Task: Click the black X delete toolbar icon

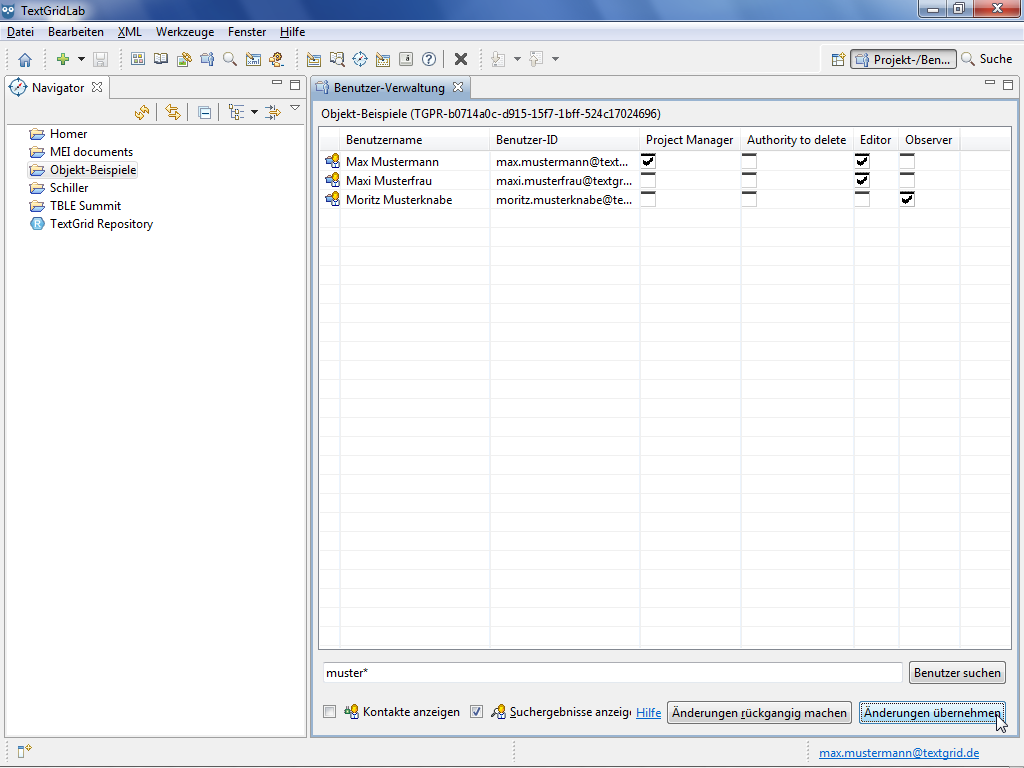Action: click(x=461, y=59)
